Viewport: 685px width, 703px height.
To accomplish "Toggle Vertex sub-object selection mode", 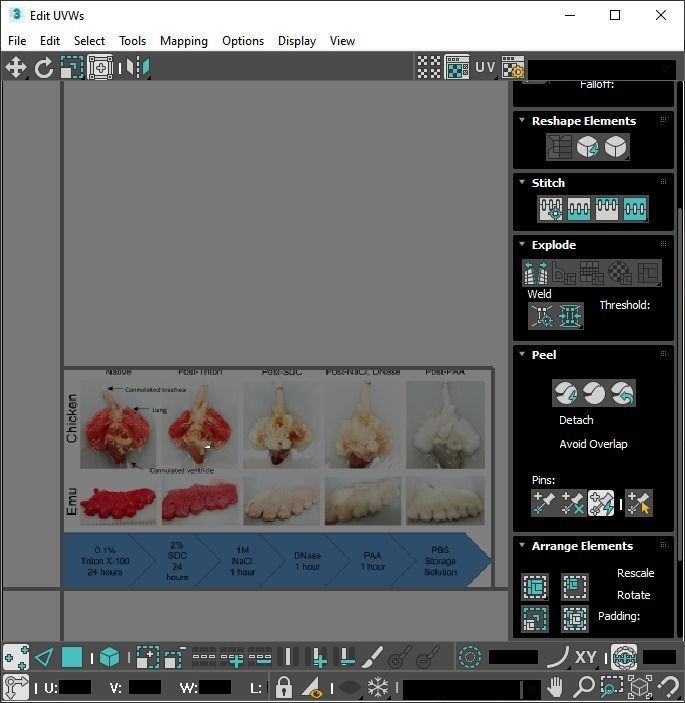I will coord(16,657).
